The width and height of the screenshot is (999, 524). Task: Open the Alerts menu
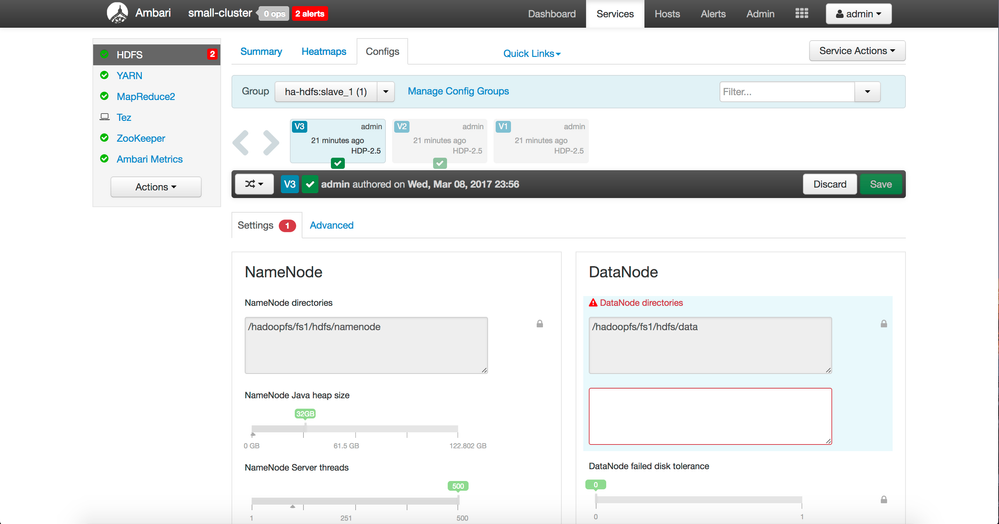pyautogui.click(x=713, y=13)
